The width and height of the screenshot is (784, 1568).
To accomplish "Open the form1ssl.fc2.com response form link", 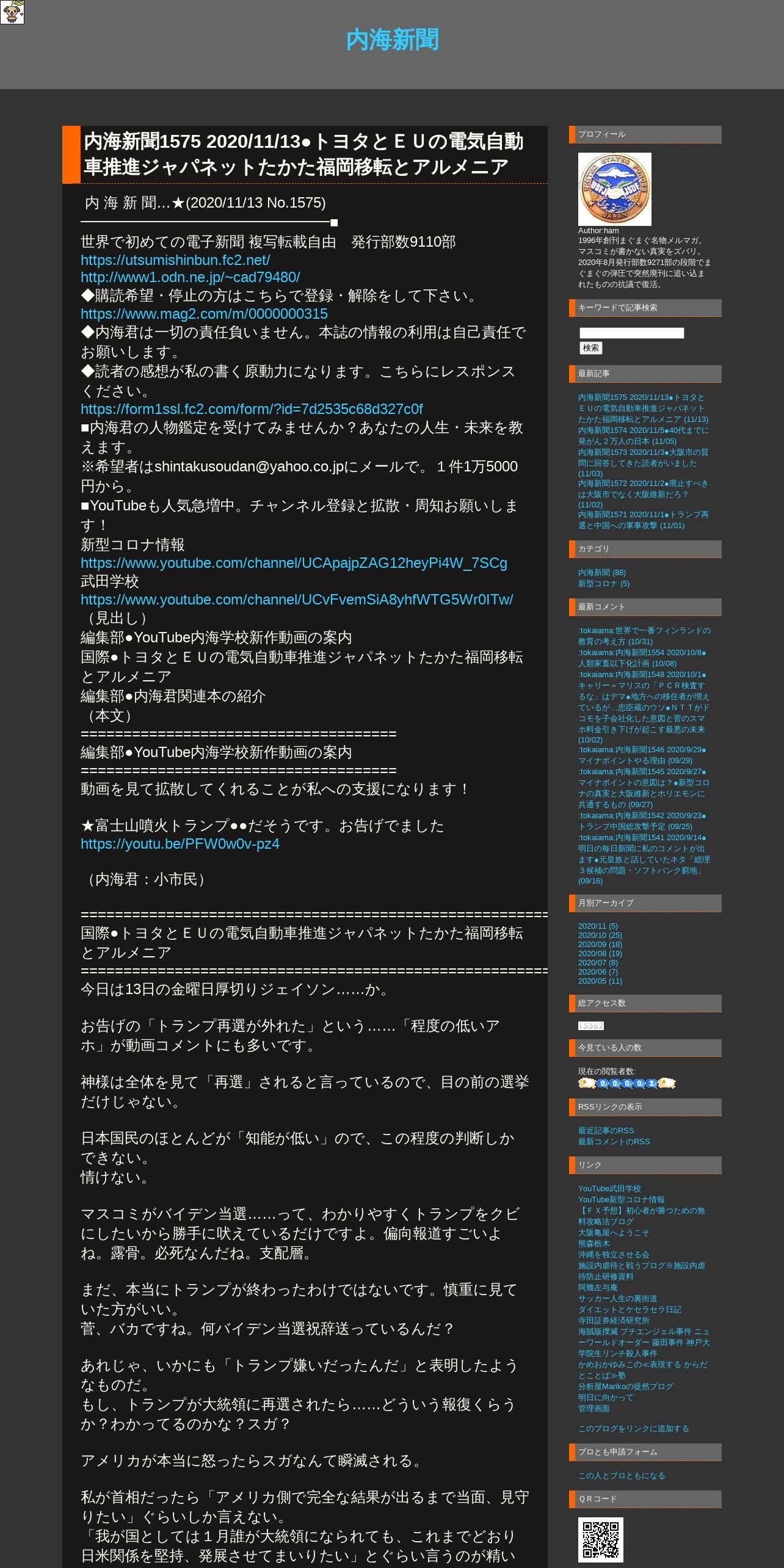I will pos(252,409).
